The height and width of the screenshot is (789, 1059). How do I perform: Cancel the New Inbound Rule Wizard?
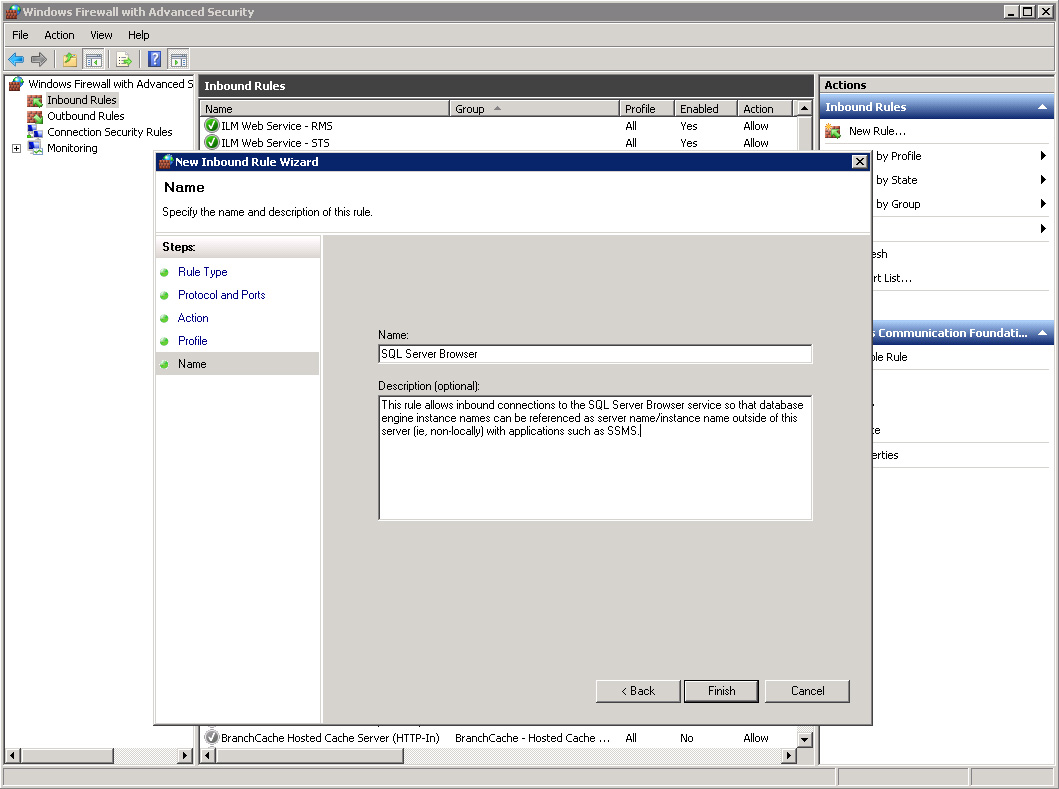point(807,691)
